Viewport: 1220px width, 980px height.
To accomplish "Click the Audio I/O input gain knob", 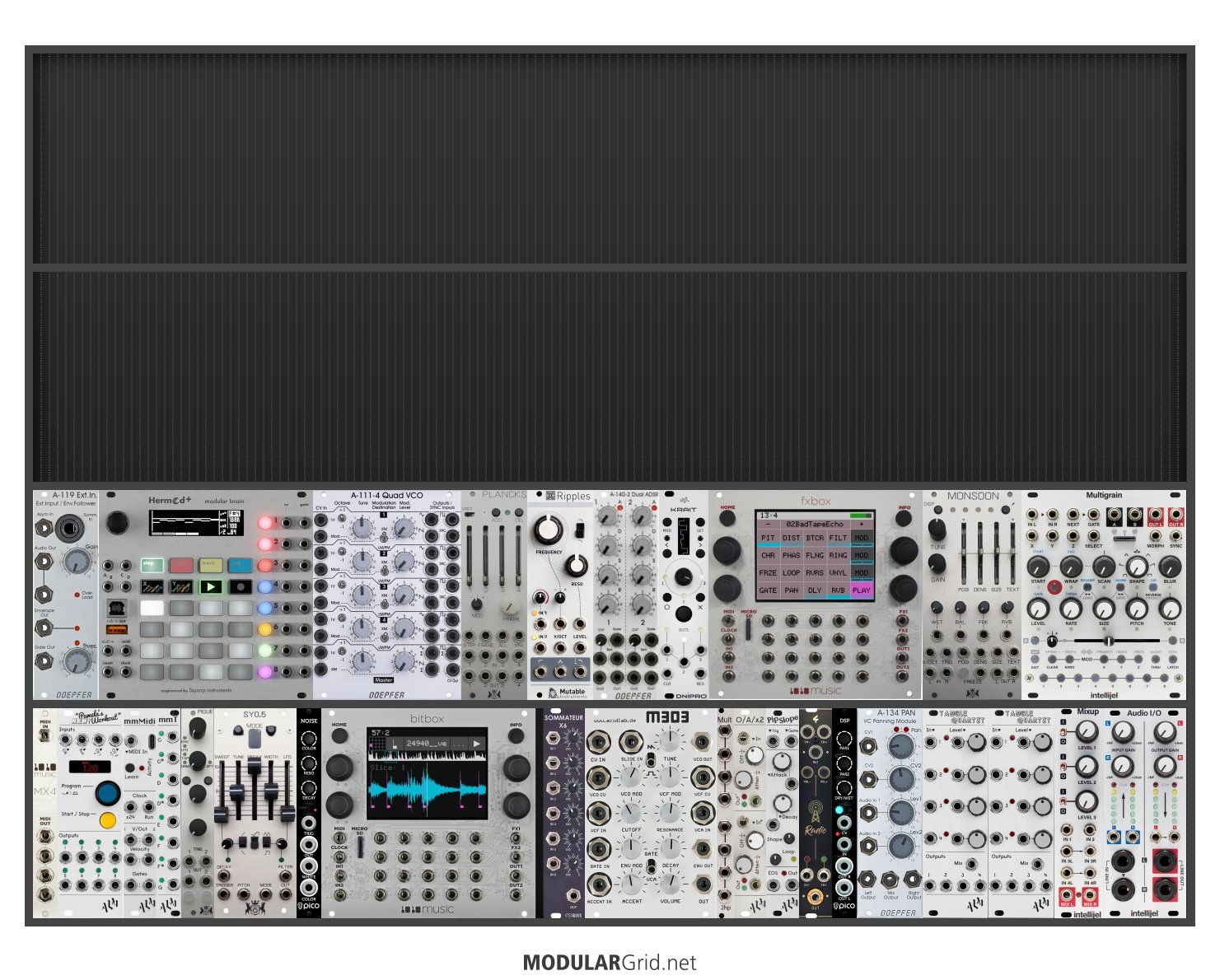I will 1122,732.
